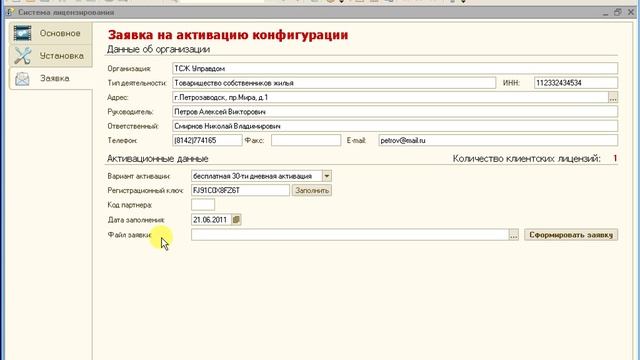Expand the Вариант активации dropdown arrow
The image size is (640, 360).
327,176
